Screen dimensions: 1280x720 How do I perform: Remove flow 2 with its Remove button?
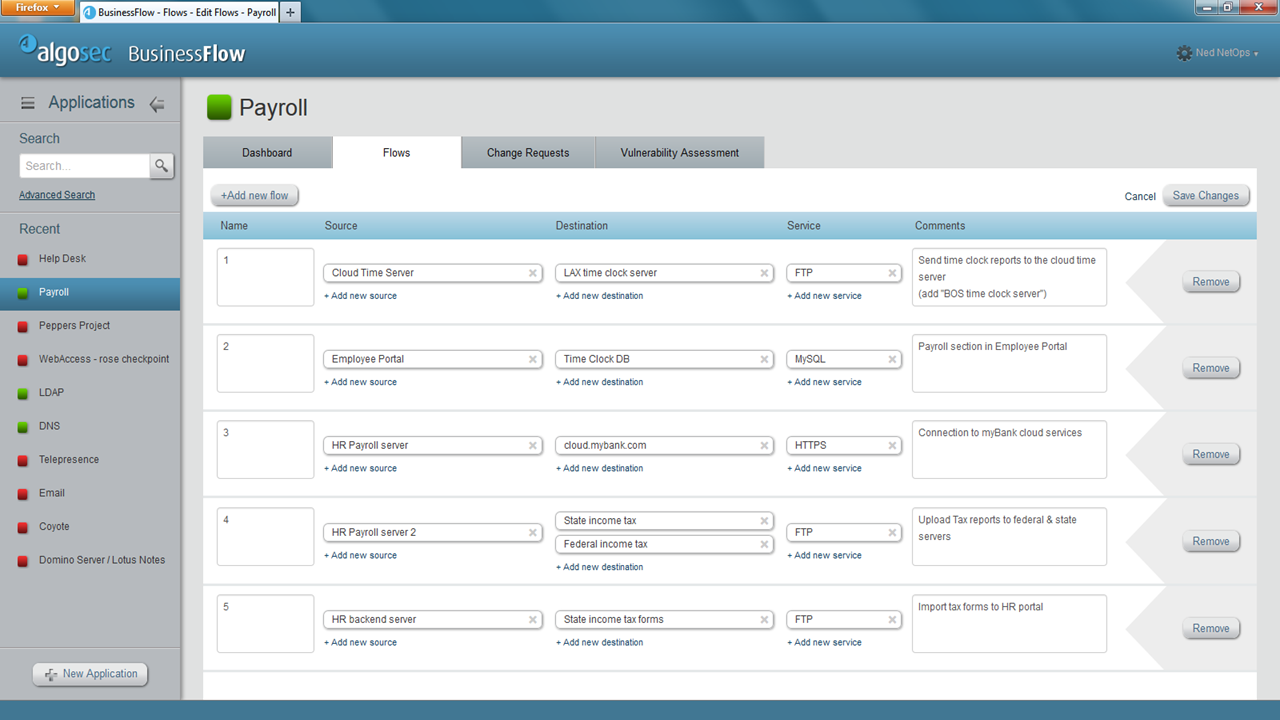pyautogui.click(x=1211, y=368)
